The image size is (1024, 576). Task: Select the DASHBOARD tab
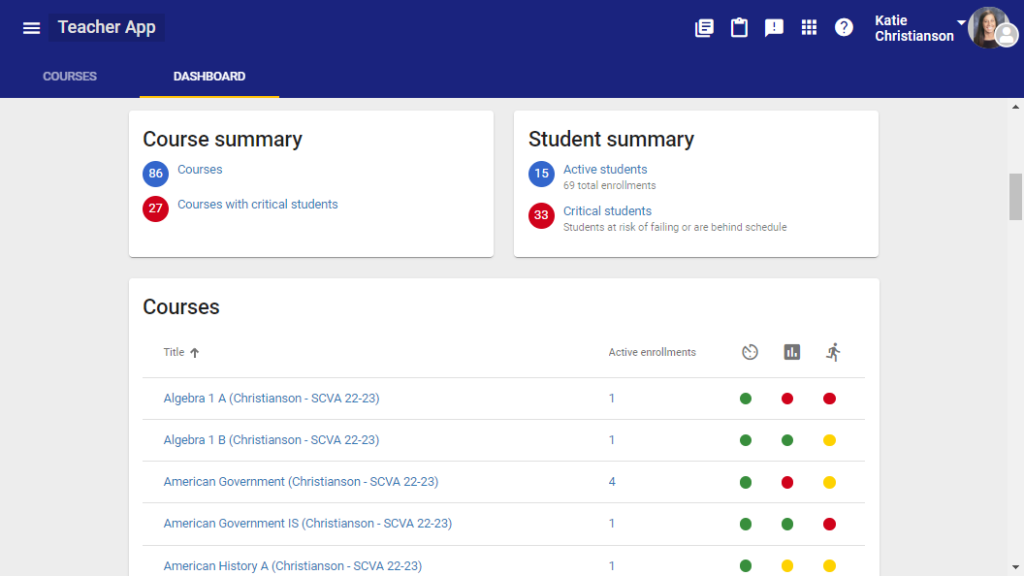pos(209,76)
